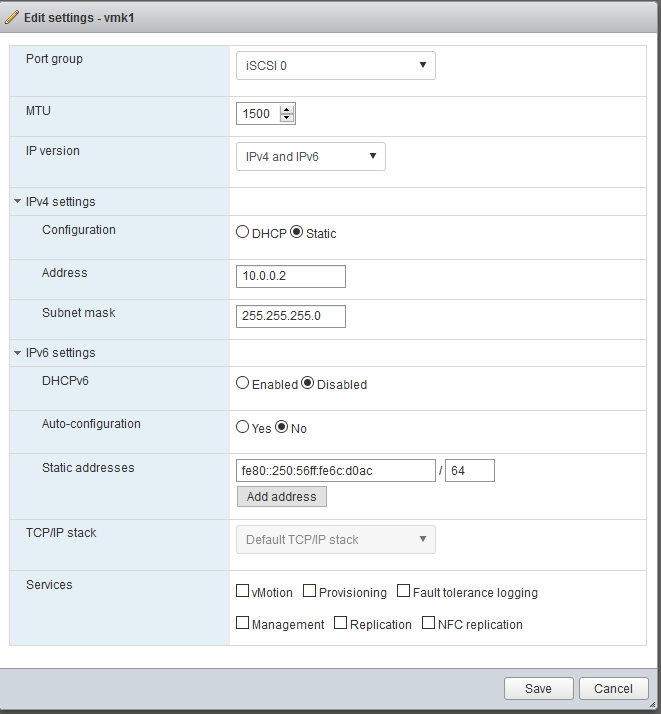
Task: Enable the Management service checkbox
Action: [242, 622]
